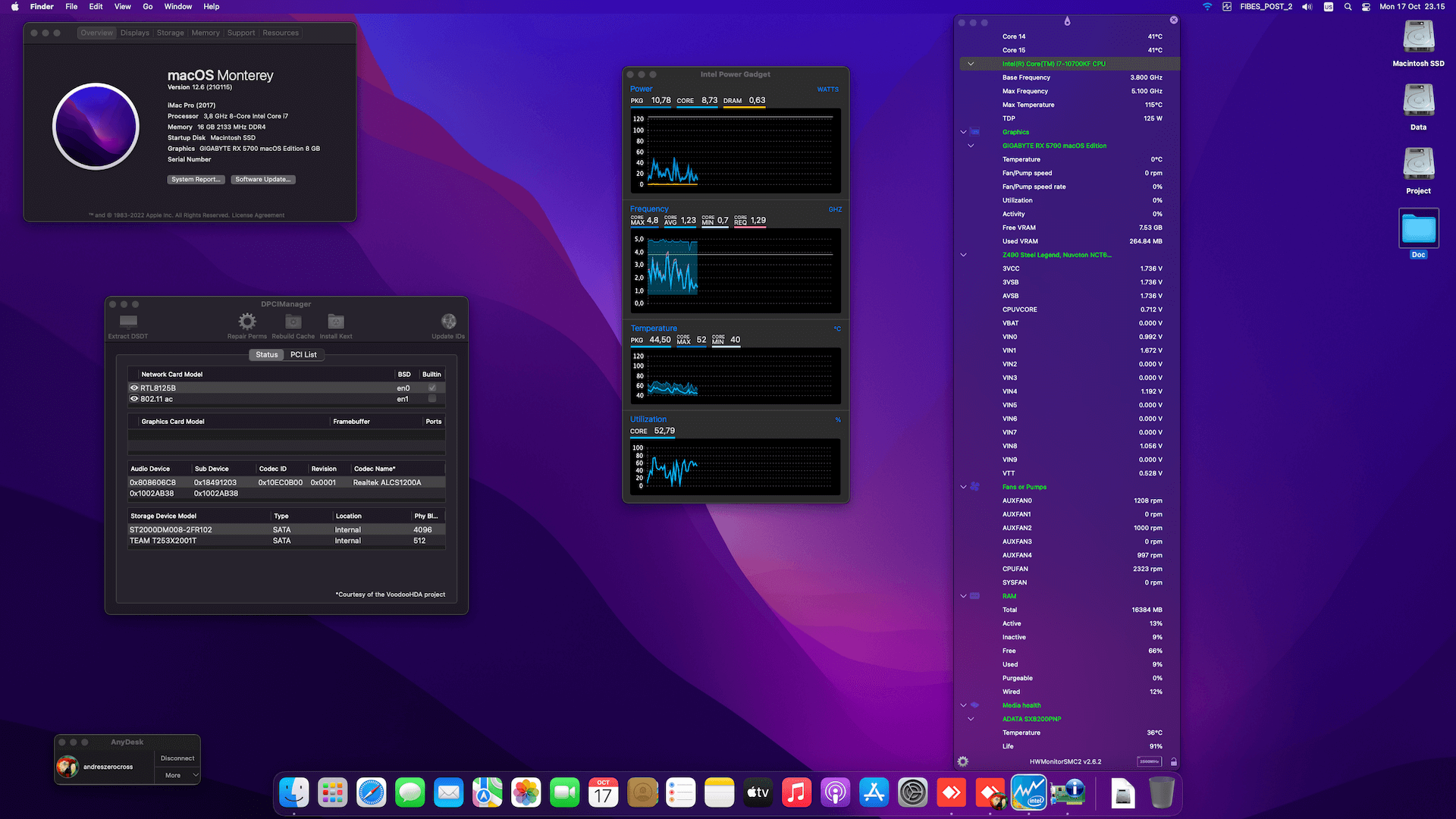
Task: Open the Wi-Fi status menu
Action: (x=1207, y=6)
